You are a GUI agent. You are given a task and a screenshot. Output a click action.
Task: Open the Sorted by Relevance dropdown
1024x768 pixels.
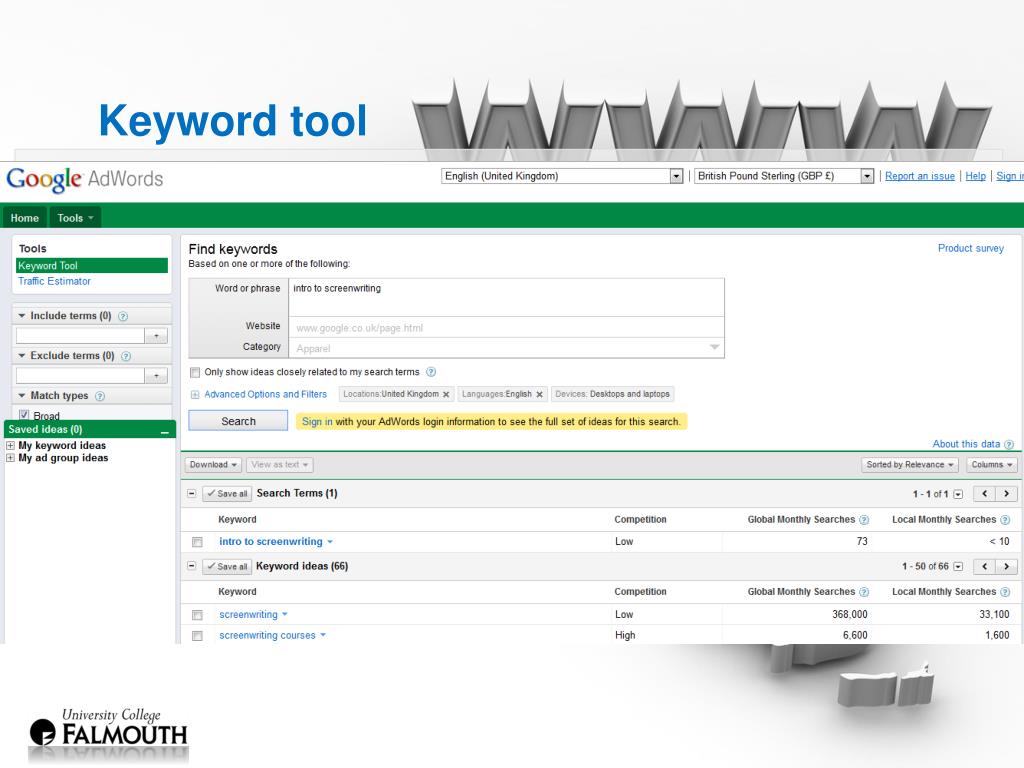pos(910,465)
